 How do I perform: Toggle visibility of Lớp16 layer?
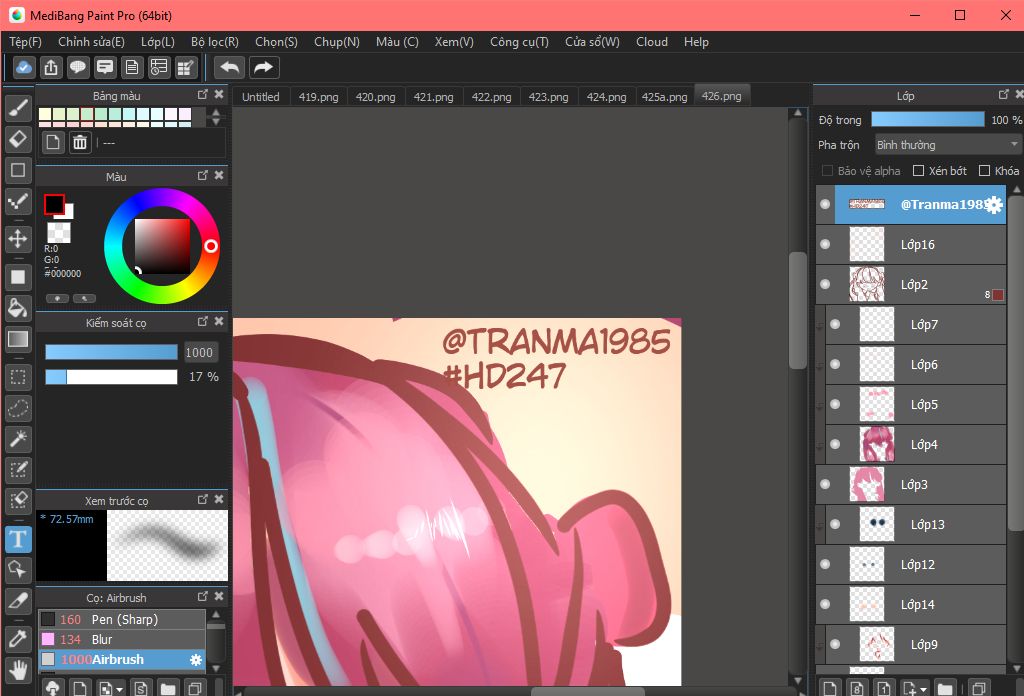click(x=825, y=244)
